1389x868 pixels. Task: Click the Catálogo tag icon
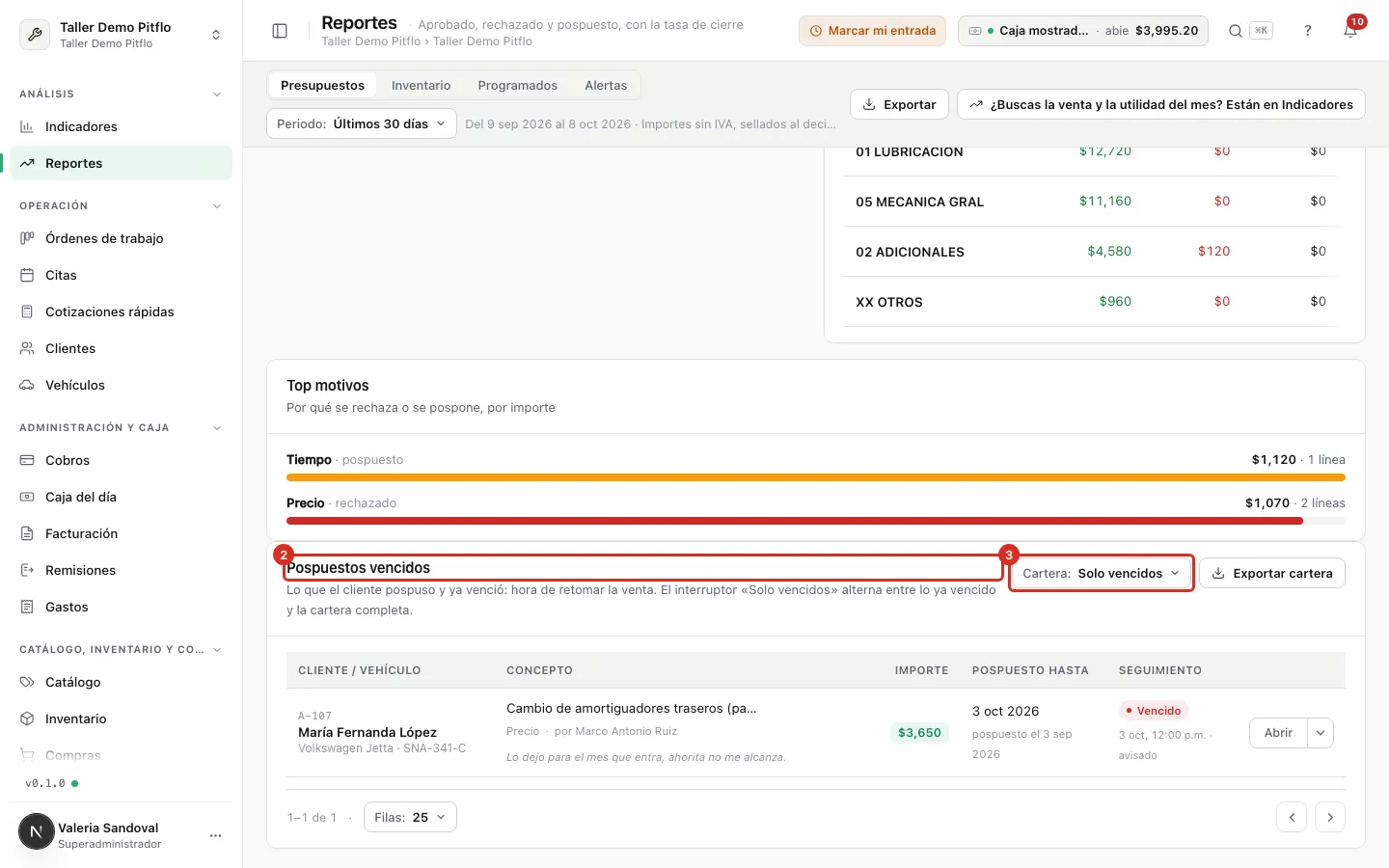27,682
